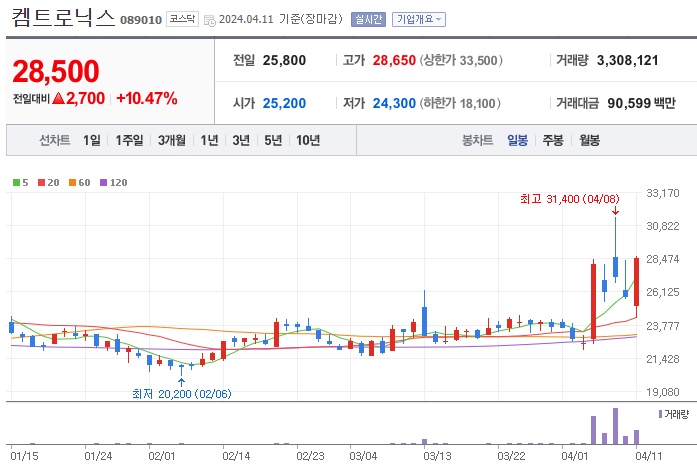Click the high price 28,650
The image size is (697, 469).
[394, 60]
